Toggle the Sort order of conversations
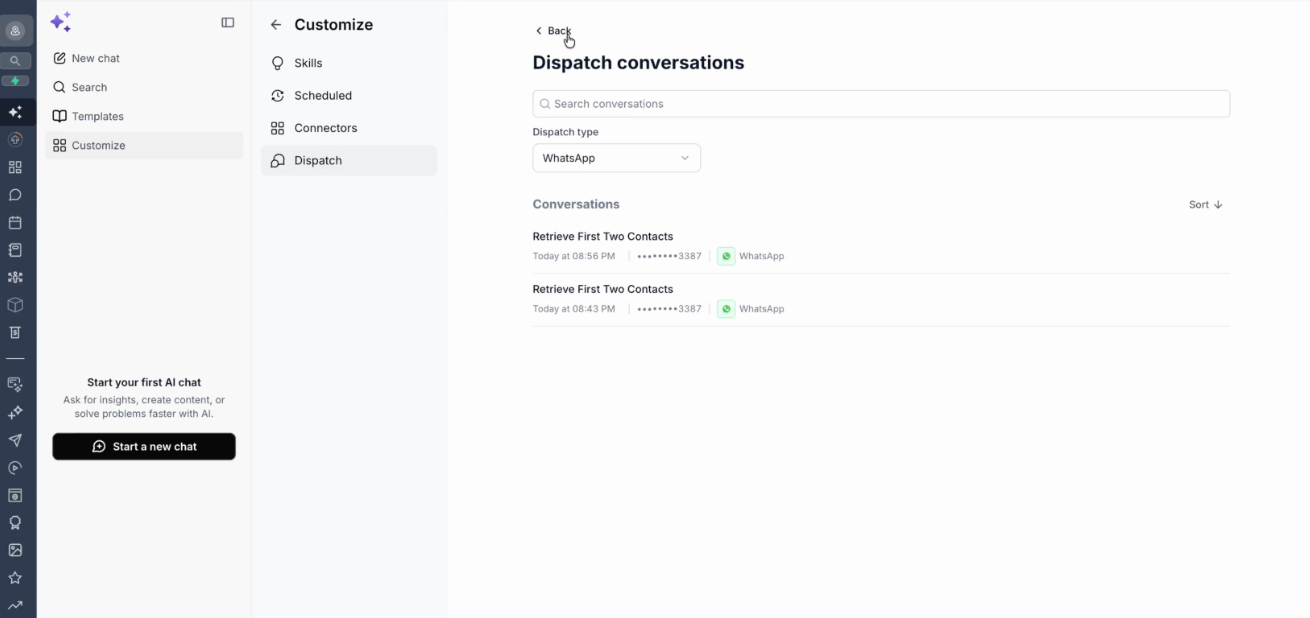The width and height of the screenshot is (1310, 618). coord(1206,204)
